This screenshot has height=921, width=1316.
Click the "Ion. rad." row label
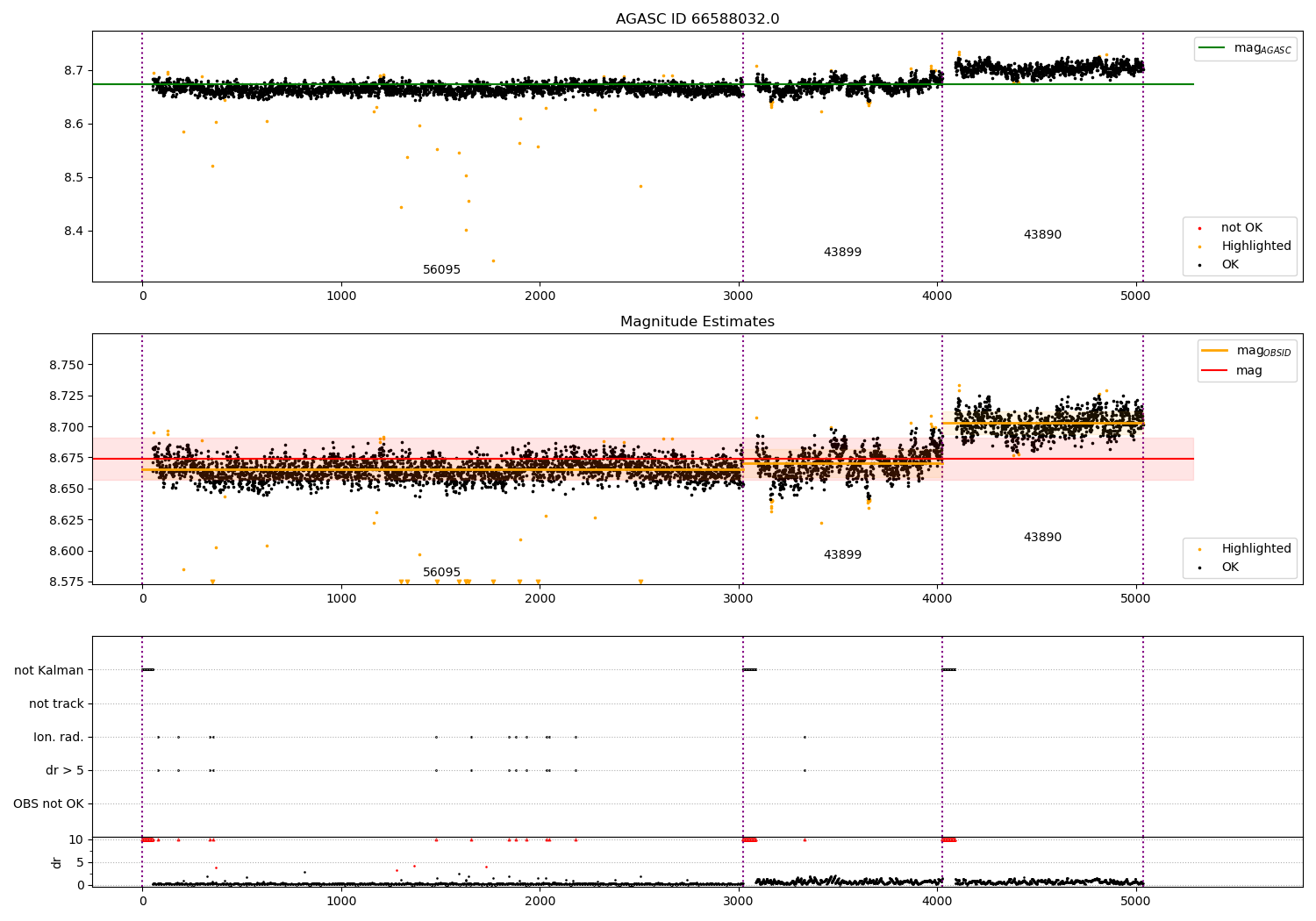(x=59, y=738)
